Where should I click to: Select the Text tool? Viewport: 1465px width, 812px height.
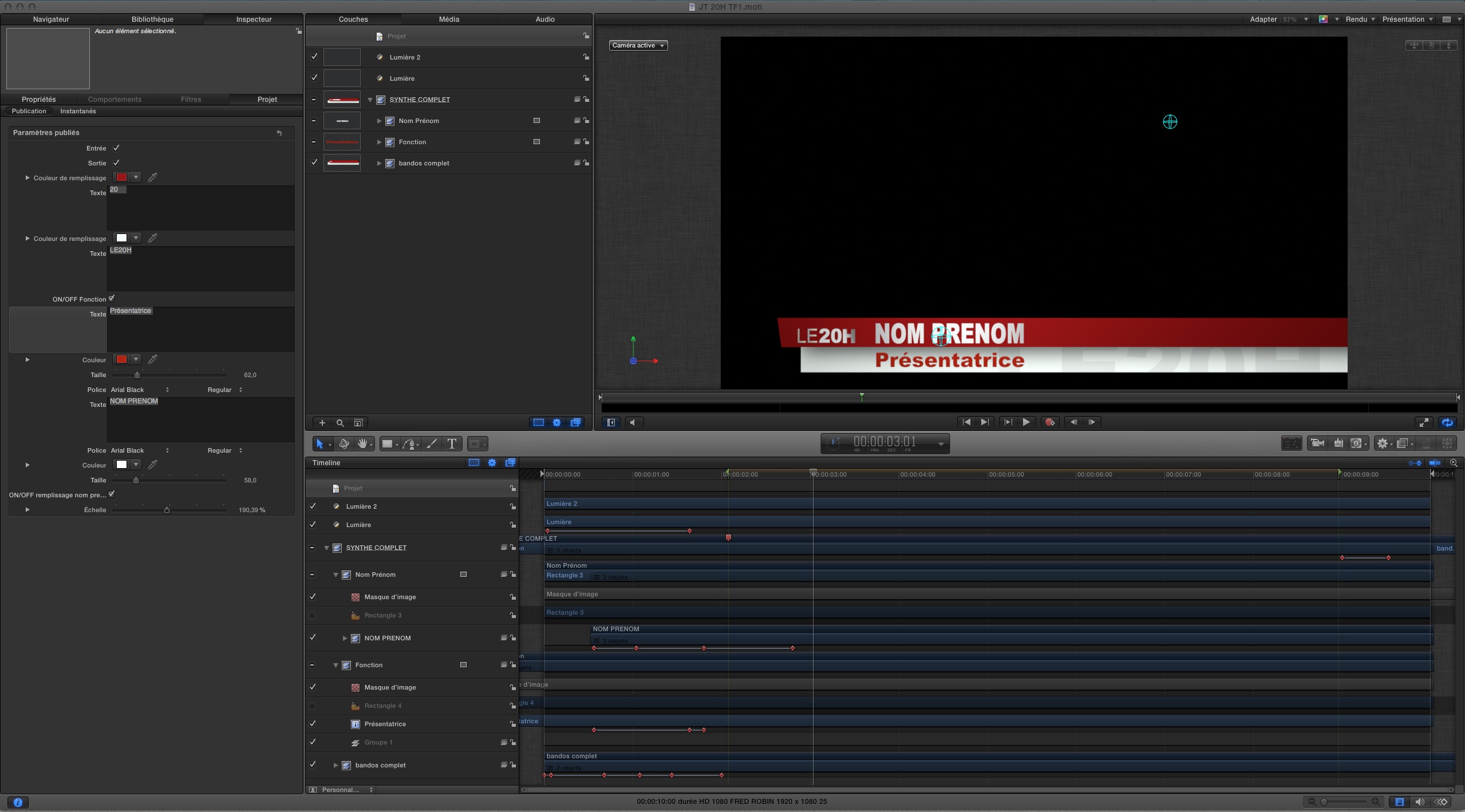coord(452,443)
